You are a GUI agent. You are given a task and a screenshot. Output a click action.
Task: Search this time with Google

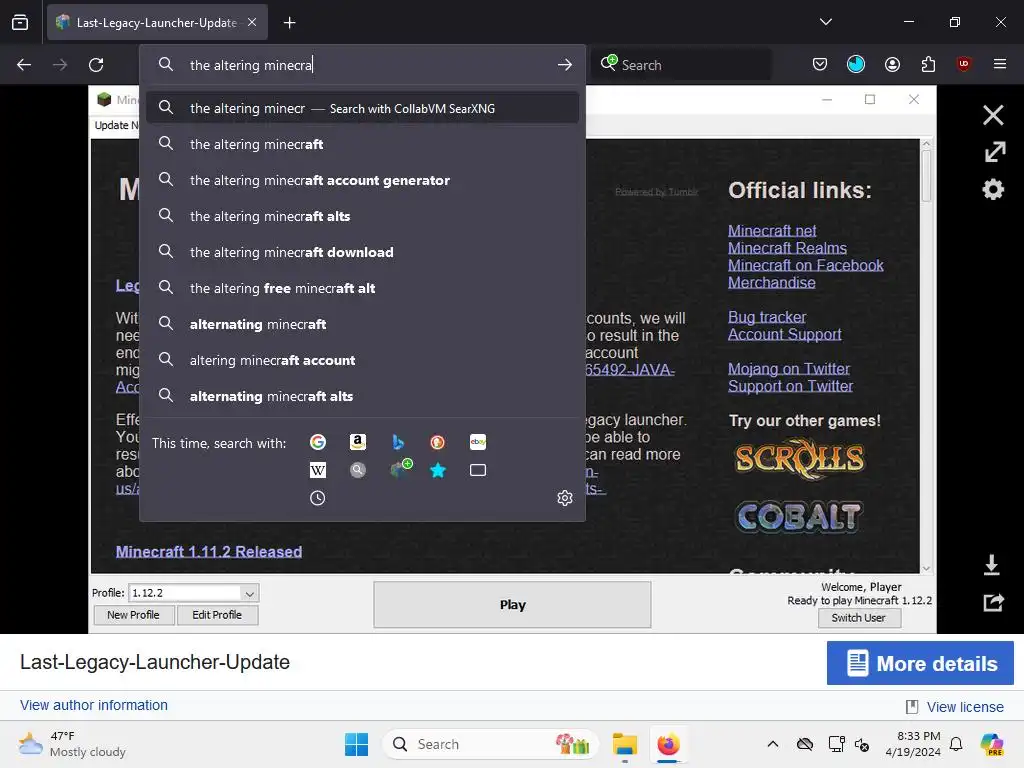pos(317,442)
